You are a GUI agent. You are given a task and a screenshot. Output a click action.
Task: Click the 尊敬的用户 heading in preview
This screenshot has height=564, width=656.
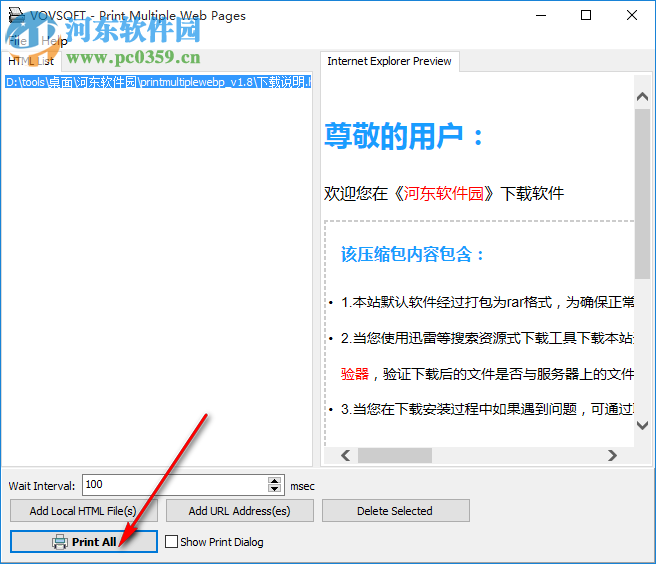(x=403, y=136)
